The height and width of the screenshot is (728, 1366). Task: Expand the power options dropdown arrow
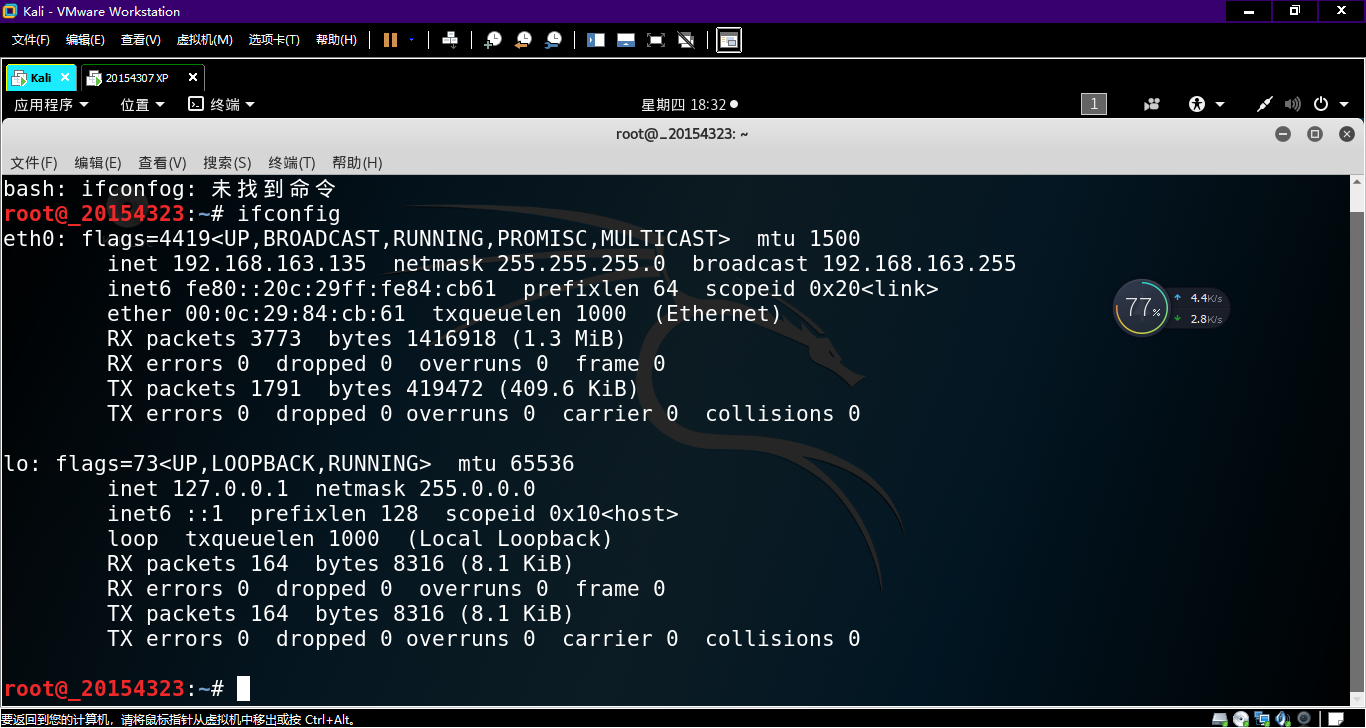(x=411, y=40)
